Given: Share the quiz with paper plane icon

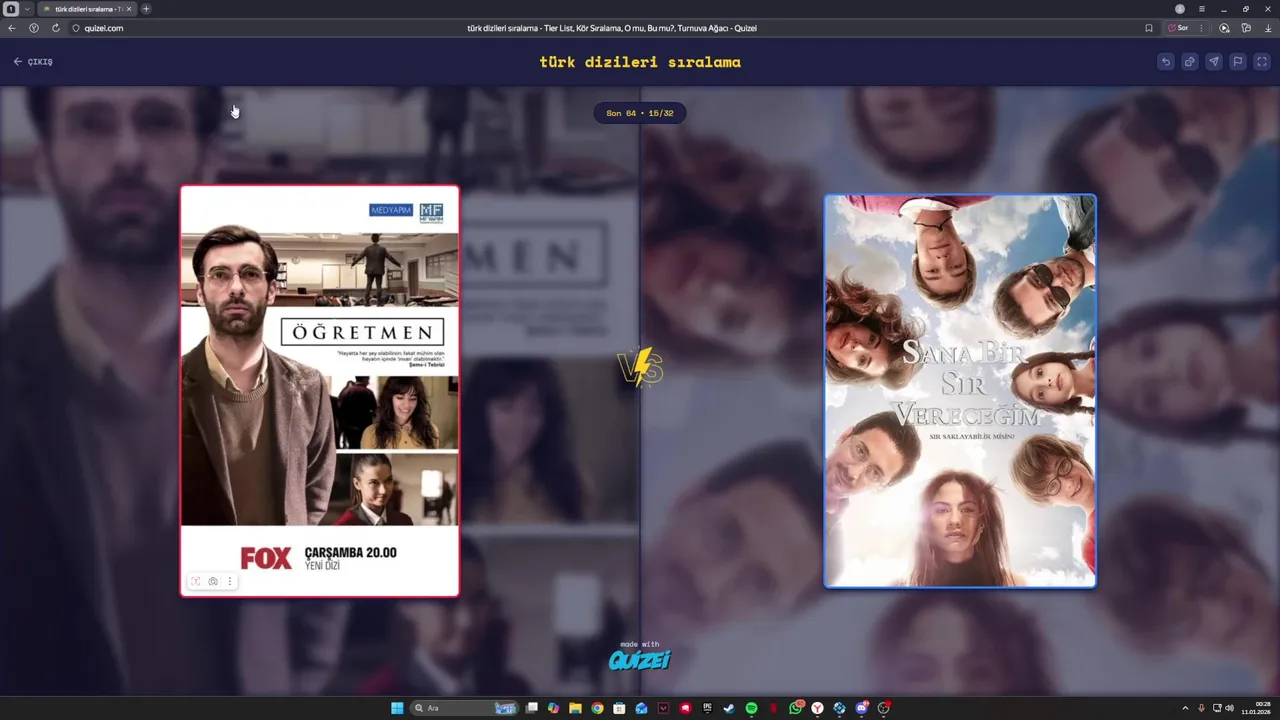Looking at the screenshot, I should pyautogui.click(x=1213, y=62).
